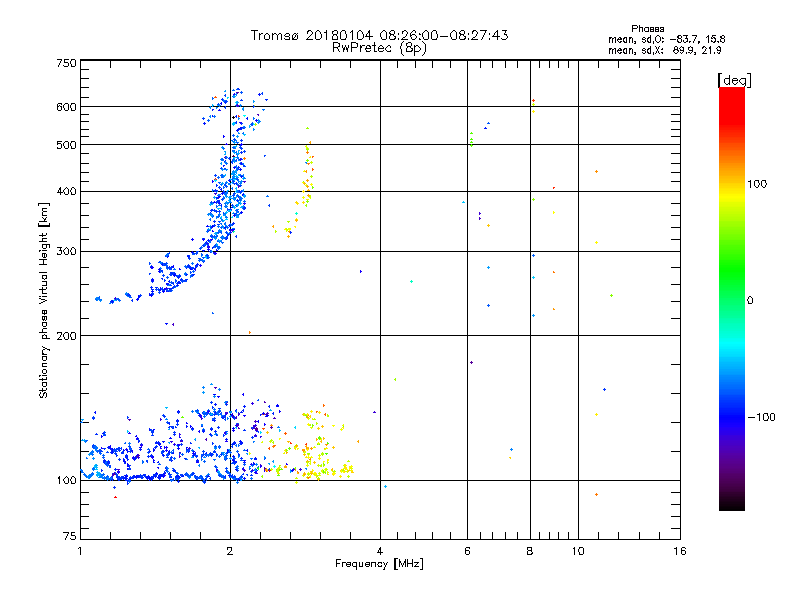Click the y-axis tick label '600'
800x600 pixels.
point(66,107)
